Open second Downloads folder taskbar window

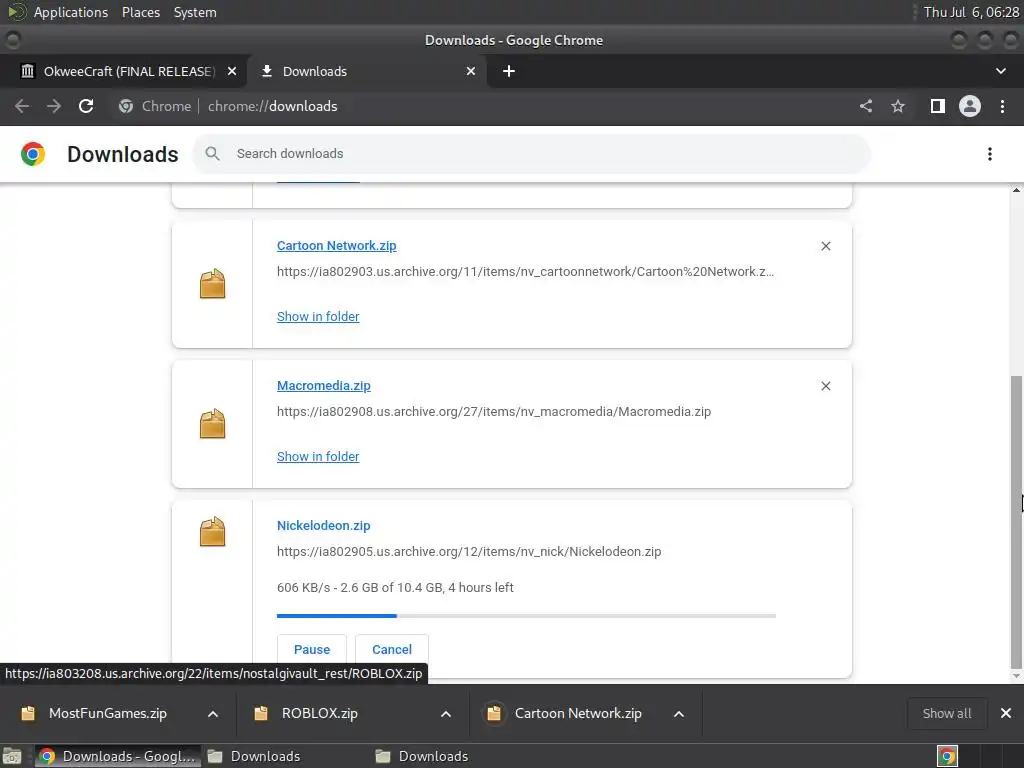click(x=423, y=756)
